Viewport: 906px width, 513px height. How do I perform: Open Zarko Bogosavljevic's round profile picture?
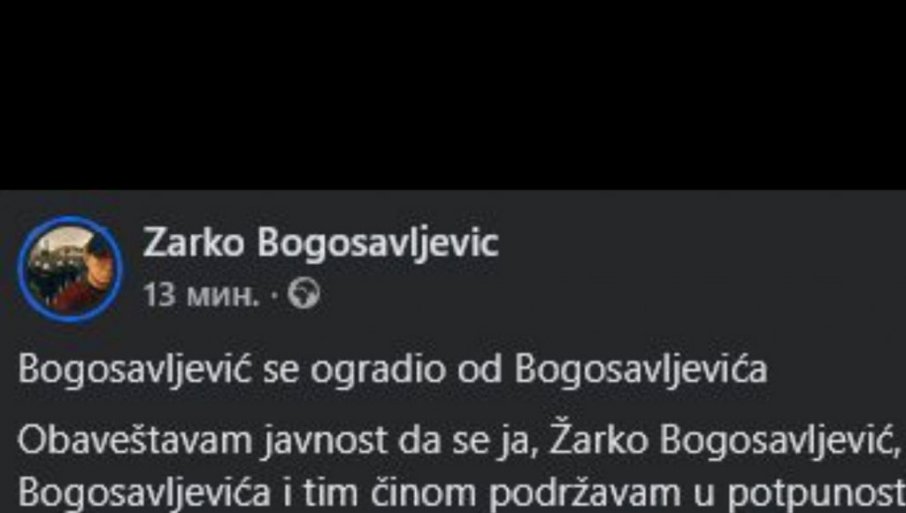[70, 269]
